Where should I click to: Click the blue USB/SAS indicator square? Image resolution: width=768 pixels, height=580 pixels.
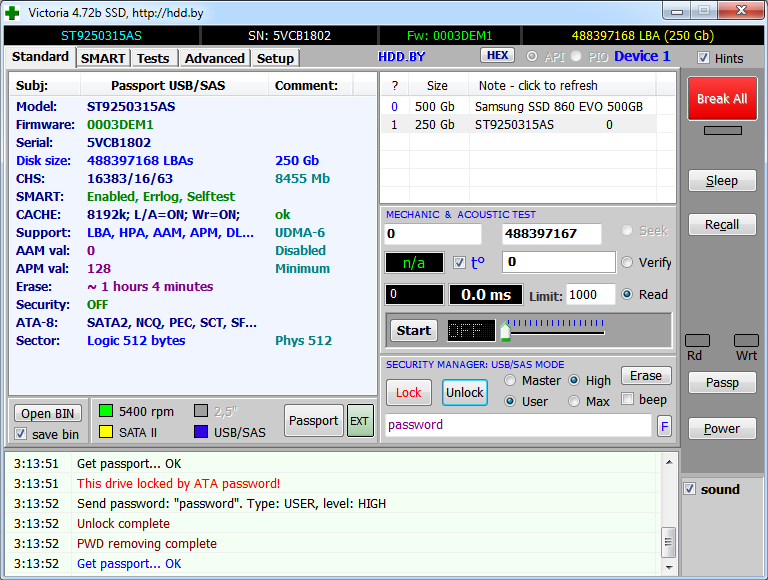pos(201,432)
